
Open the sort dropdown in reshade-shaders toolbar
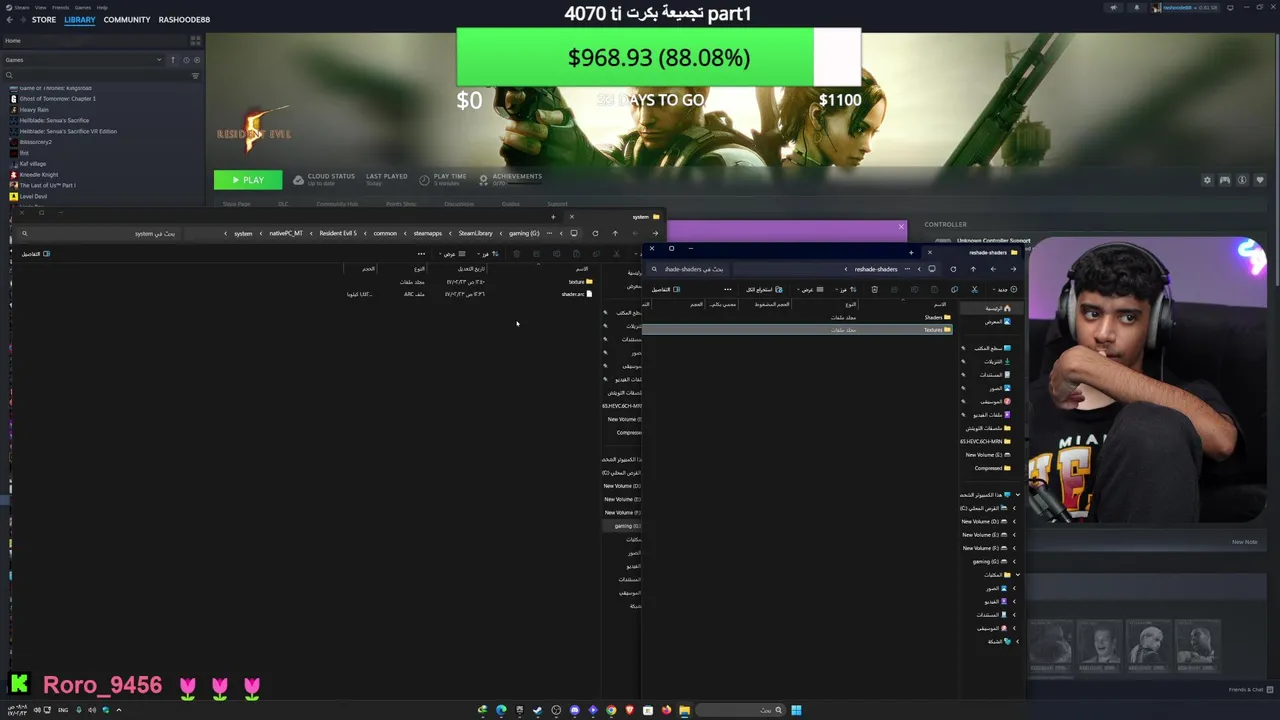pyautogui.click(x=845, y=289)
